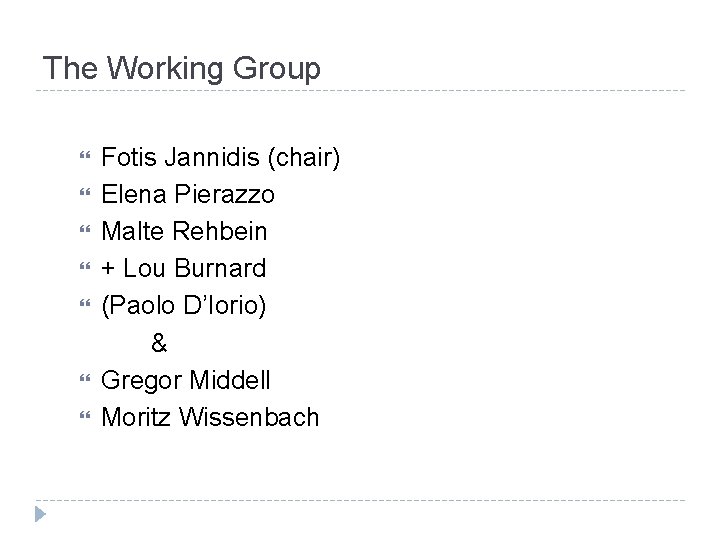The image size is (720, 540).
Task: Select the Gregor Middell text line
Action: tap(186, 380)
